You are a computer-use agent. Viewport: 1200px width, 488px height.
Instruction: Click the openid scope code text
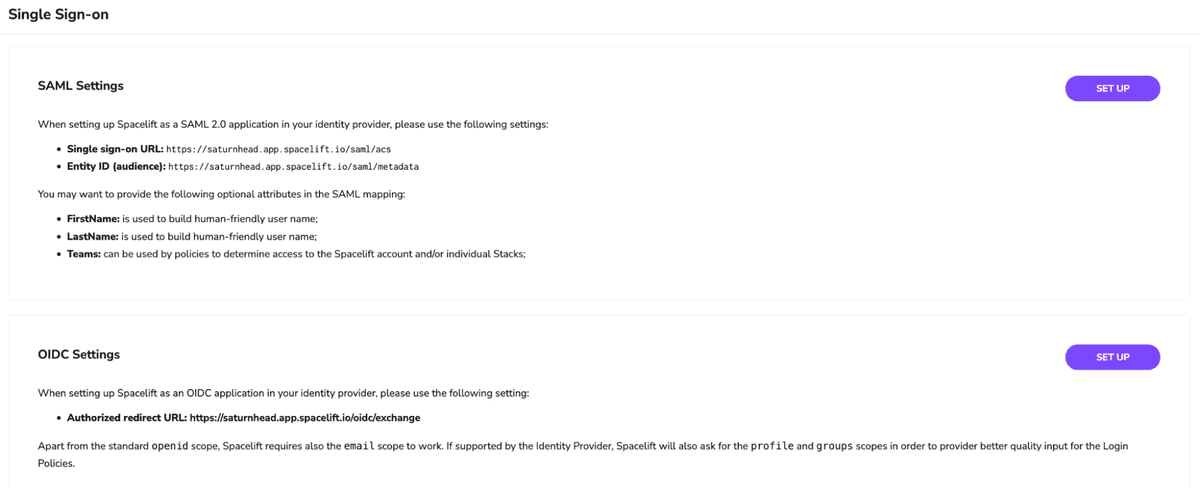[x=169, y=446]
